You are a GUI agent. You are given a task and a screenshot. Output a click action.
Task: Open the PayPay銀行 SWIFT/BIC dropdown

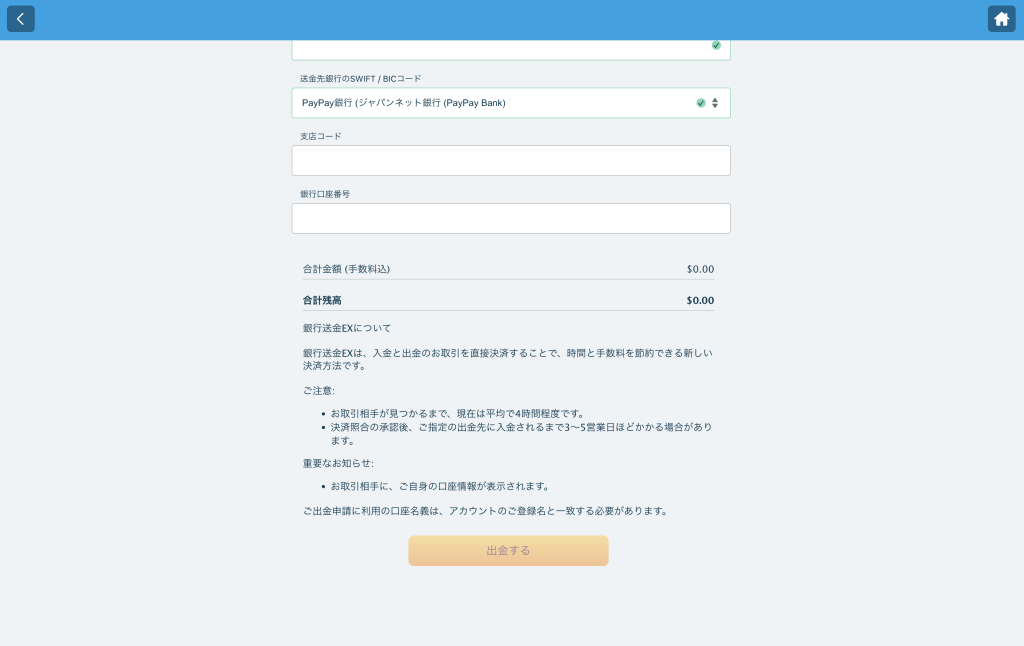tap(511, 103)
